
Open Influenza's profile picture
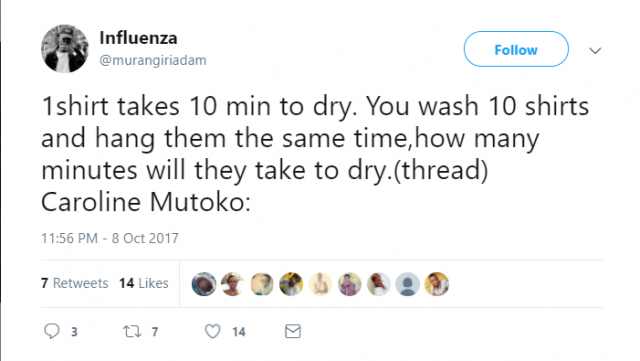pyautogui.click(x=64, y=49)
